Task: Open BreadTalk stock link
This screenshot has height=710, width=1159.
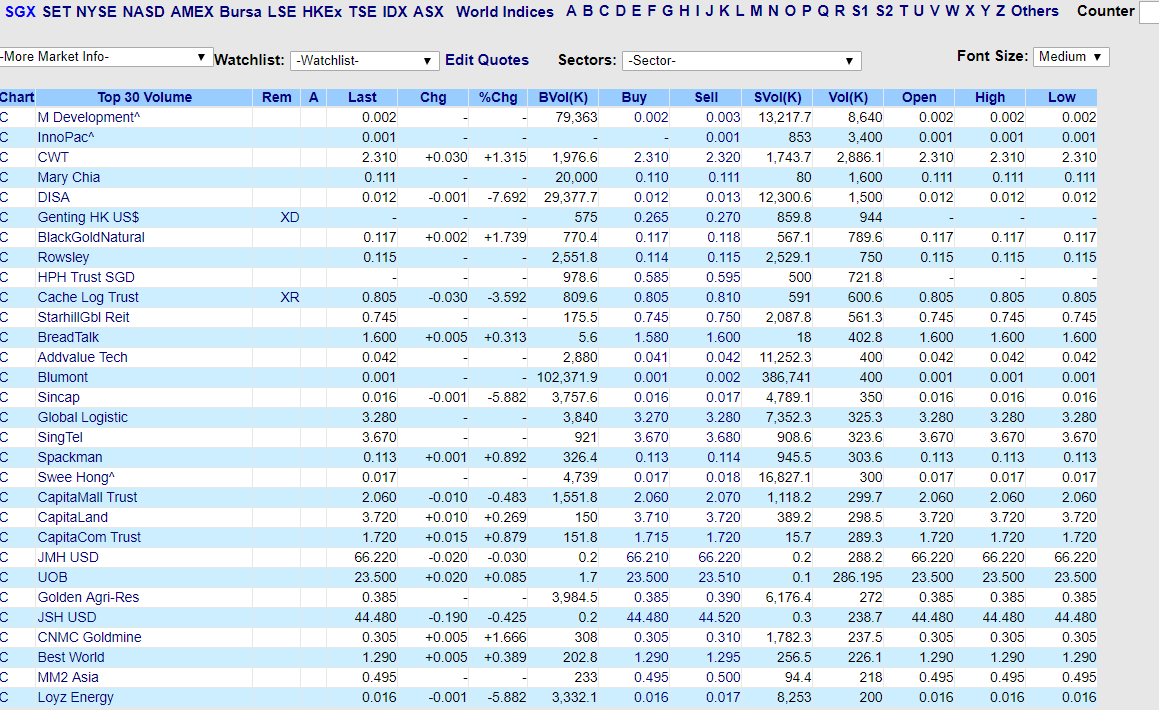Action: click(x=68, y=337)
